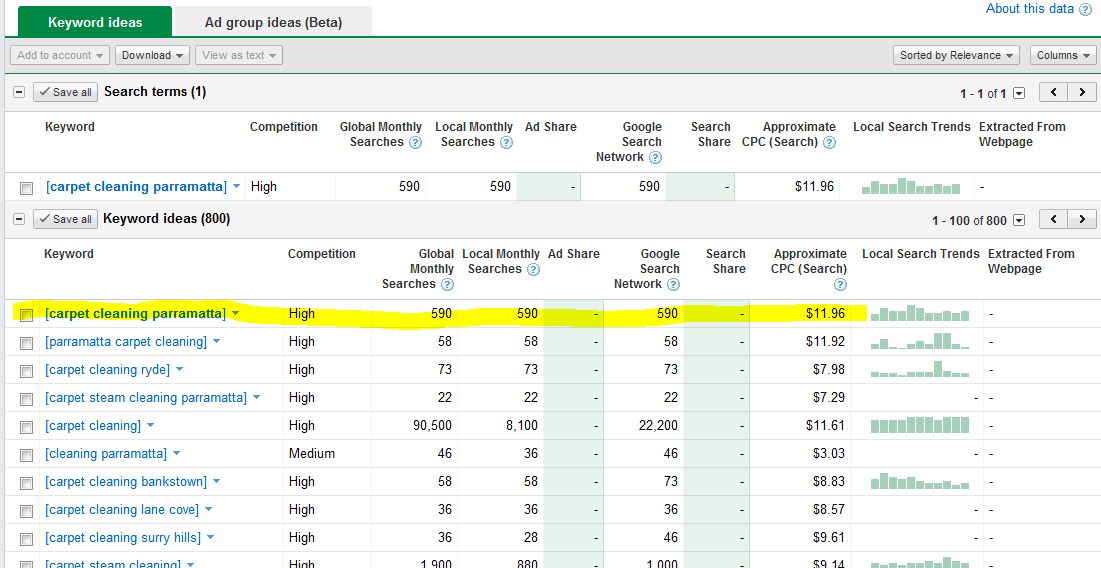Tick checkbox for carpet steam cleaning parramatta
The height and width of the screenshot is (568, 1101).
coord(27,399)
